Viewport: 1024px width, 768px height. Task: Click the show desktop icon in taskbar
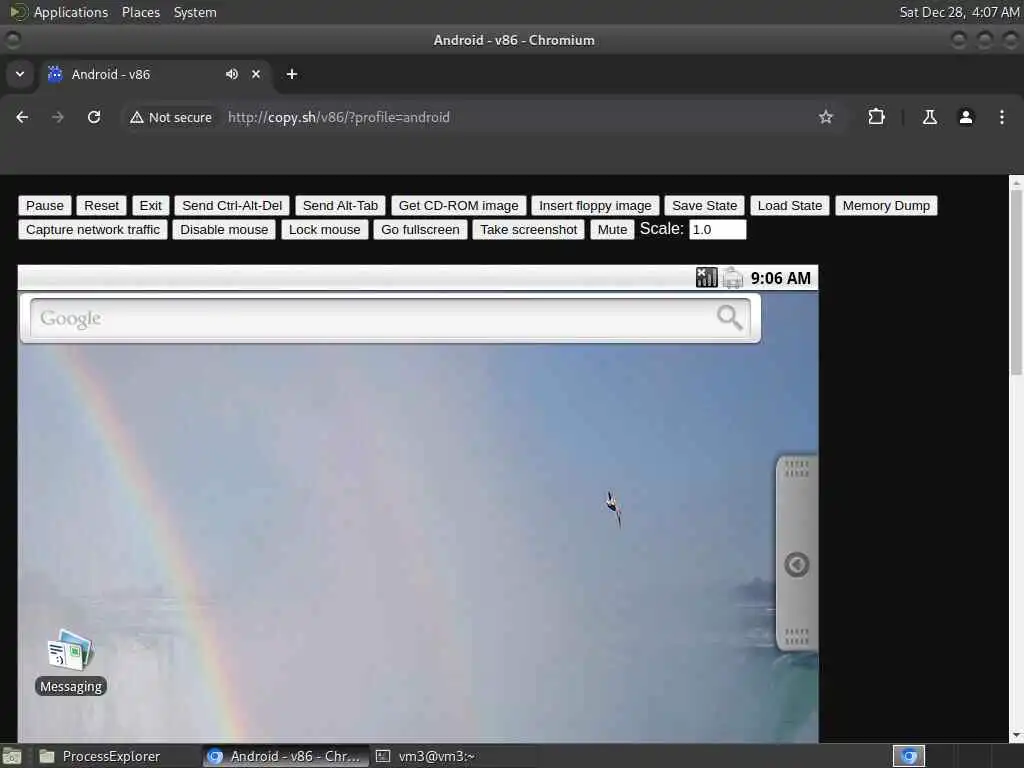pos(11,757)
